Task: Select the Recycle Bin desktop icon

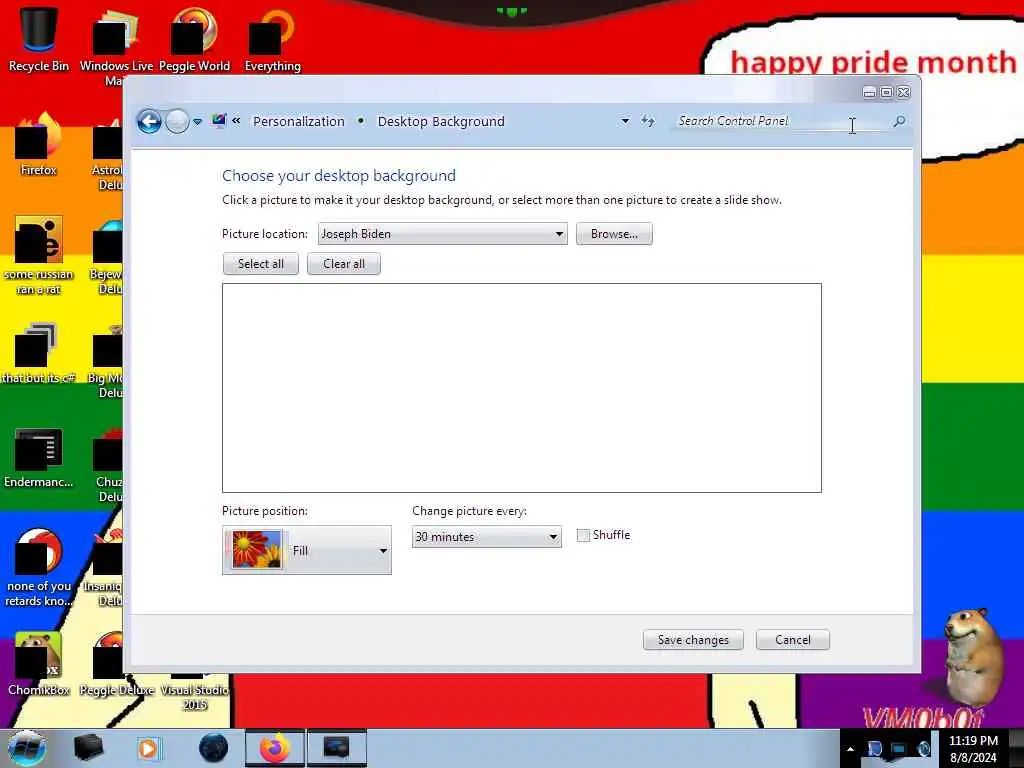Action: click(39, 39)
